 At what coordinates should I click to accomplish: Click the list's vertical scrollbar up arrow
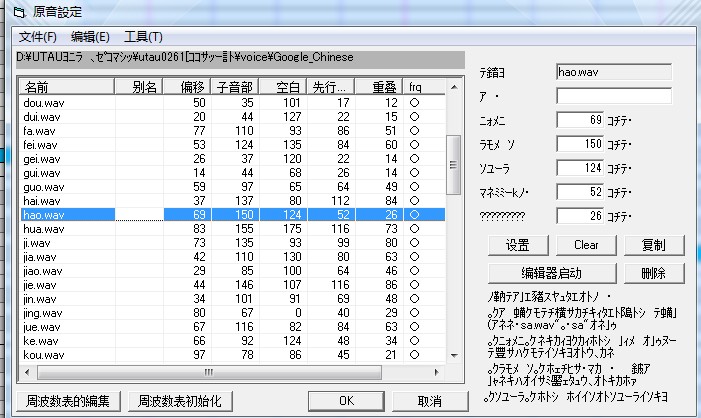[x=454, y=87]
